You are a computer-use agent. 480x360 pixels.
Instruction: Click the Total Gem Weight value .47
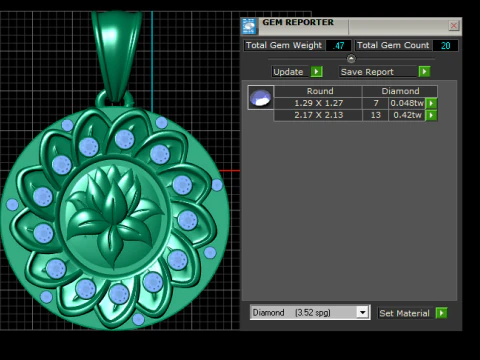(339, 46)
